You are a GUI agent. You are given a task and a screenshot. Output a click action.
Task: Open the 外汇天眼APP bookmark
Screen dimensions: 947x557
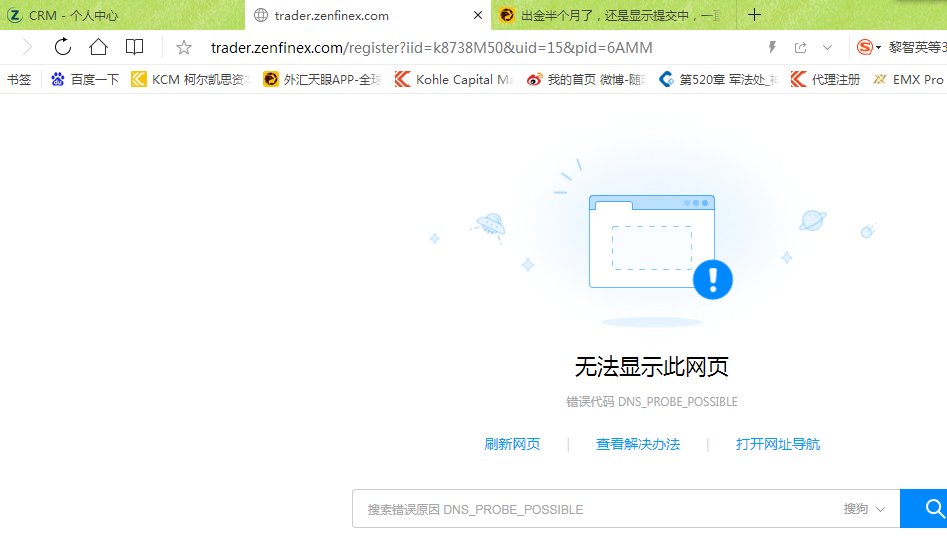tap(323, 79)
